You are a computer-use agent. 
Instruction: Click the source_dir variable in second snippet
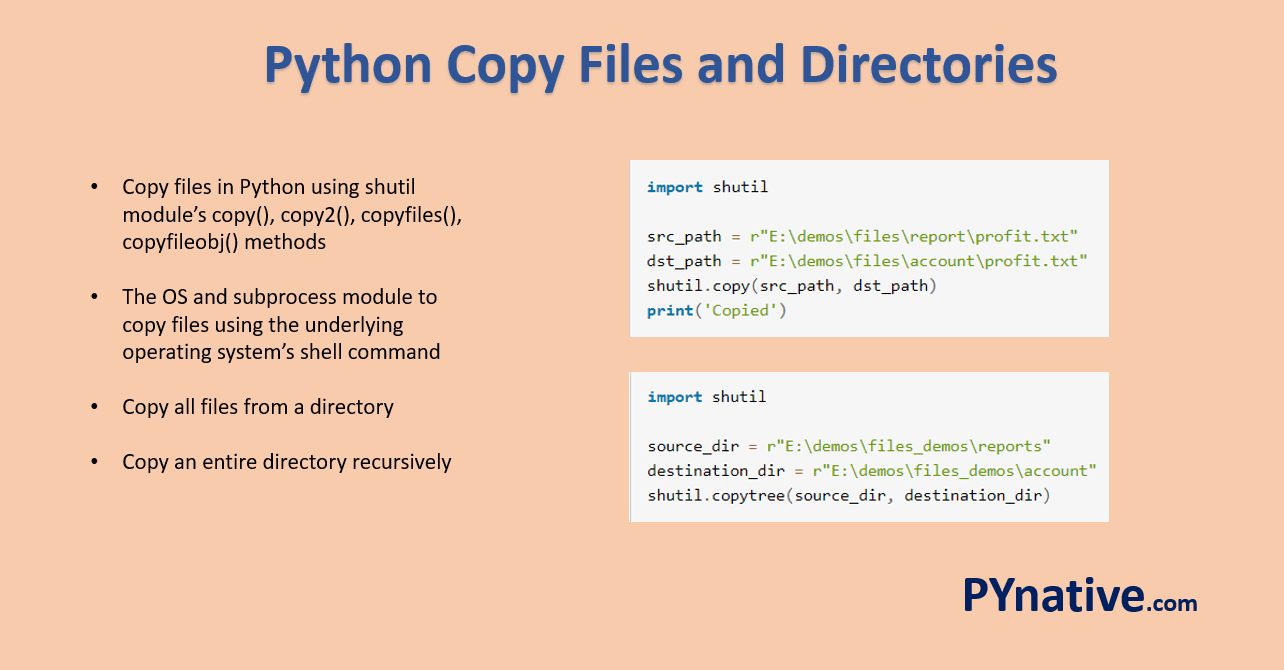pos(692,445)
